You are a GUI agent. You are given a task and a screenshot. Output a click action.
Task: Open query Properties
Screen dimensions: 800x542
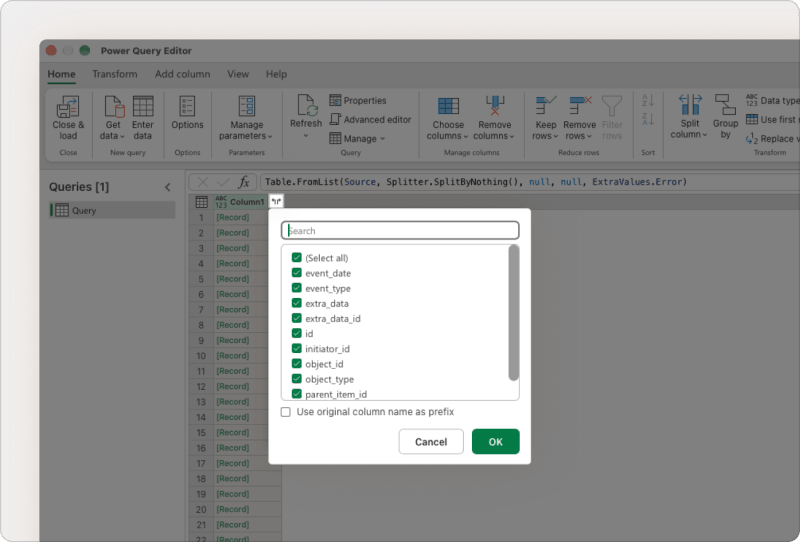[x=358, y=101]
